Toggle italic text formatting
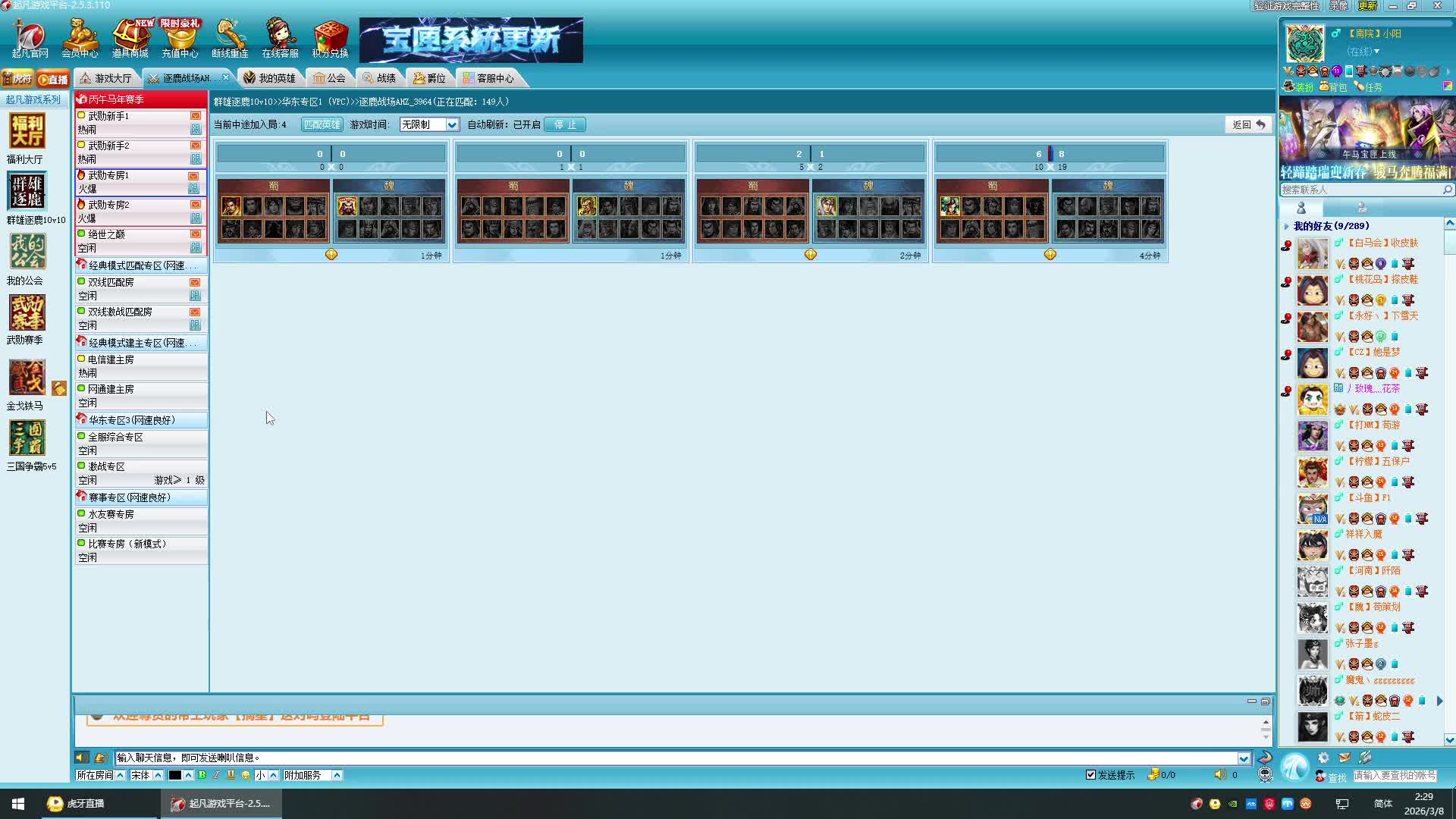1456x819 pixels. pyautogui.click(x=216, y=775)
